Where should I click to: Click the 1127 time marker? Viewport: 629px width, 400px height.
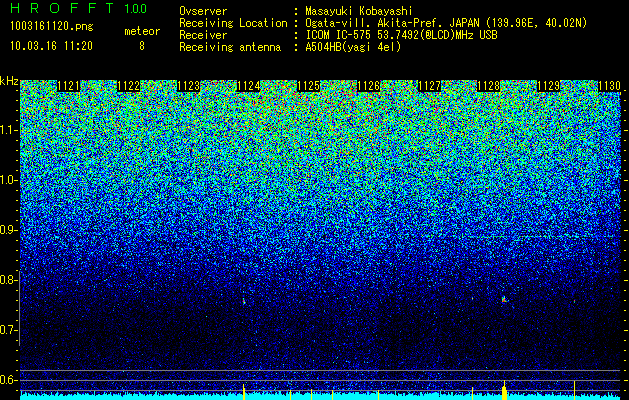pyautogui.click(x=429, y=86)
